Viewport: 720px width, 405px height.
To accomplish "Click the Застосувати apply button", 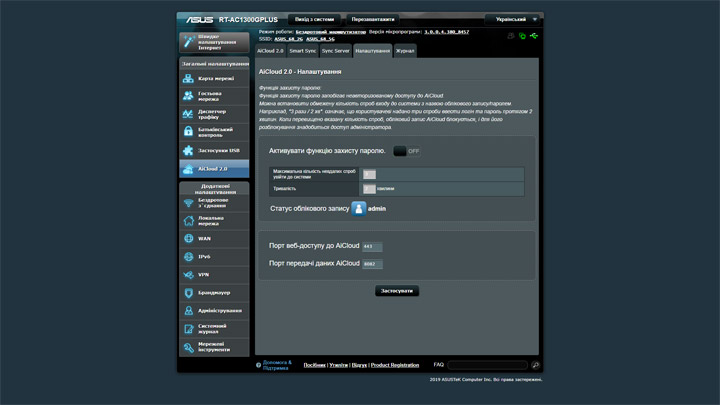I will coord(397,291).
